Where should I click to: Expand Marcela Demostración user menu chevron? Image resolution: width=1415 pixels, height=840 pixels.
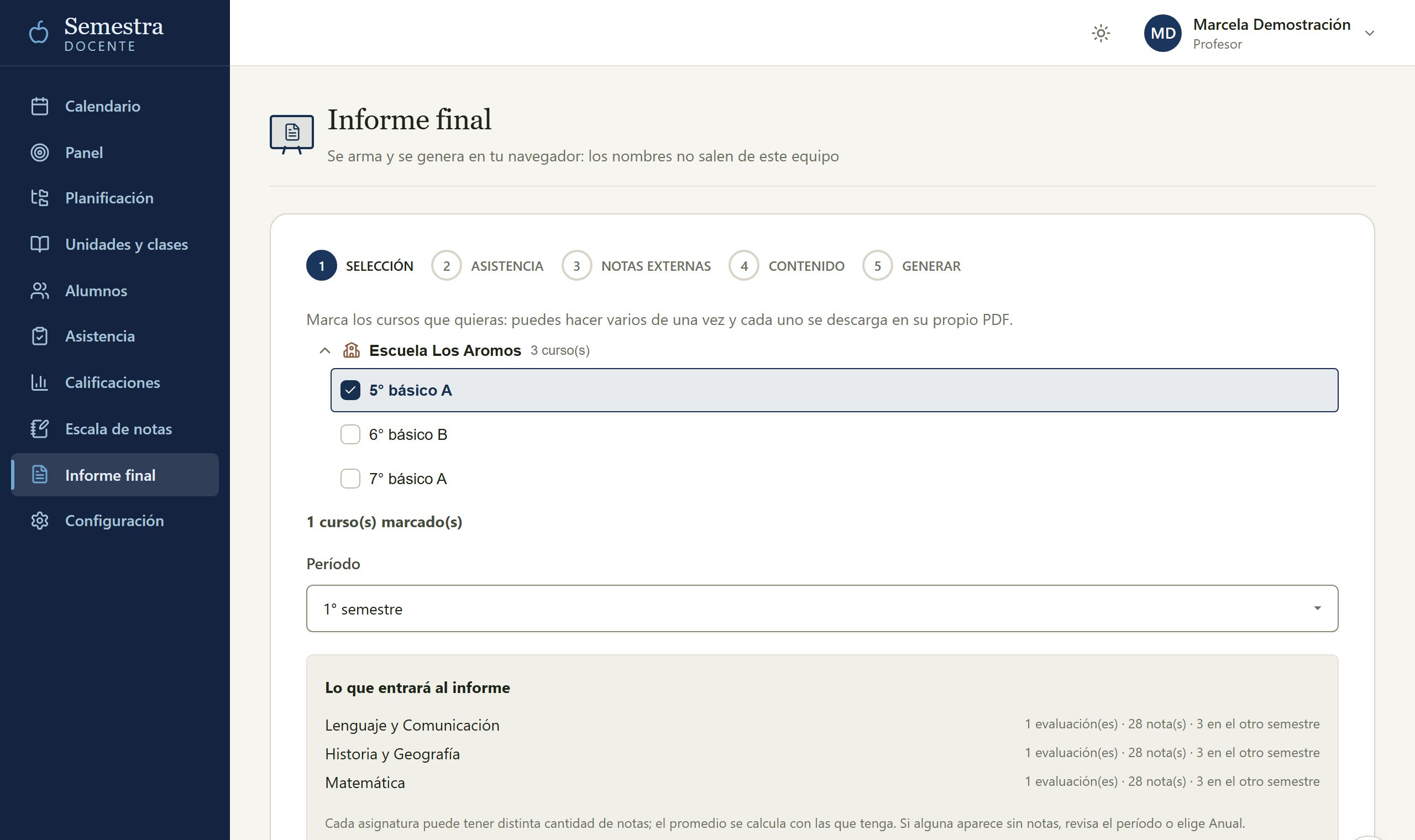pos(1370,33)
